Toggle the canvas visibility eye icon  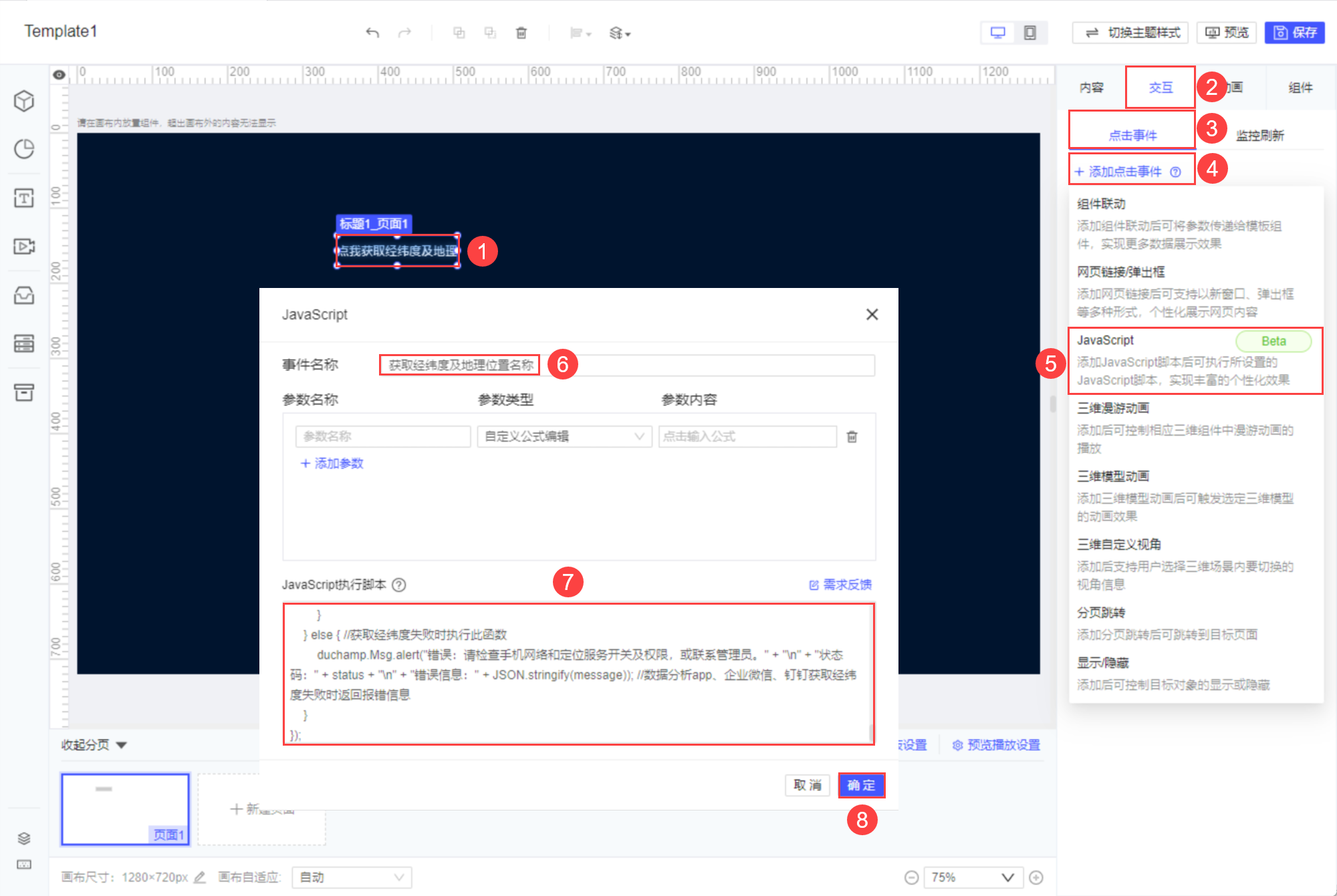pyautogui.click(x=59, y=75)
